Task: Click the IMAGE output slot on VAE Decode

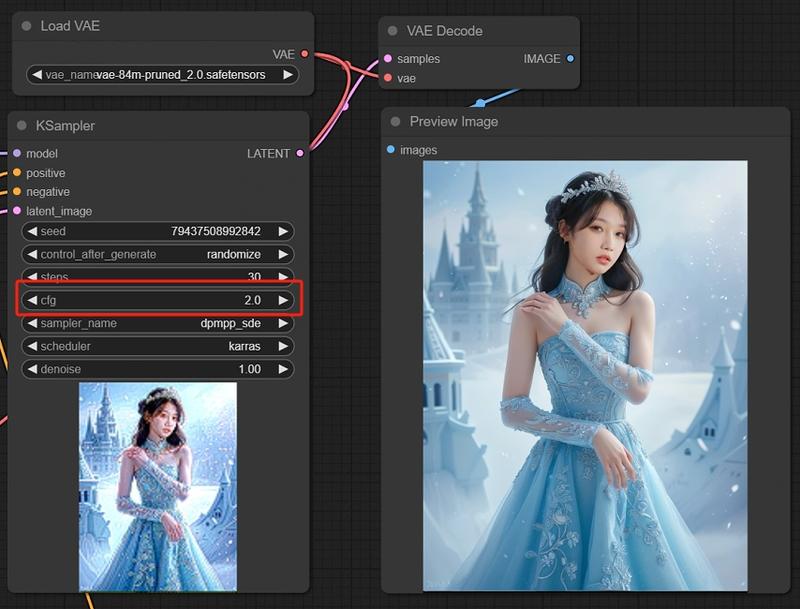Action: 568,59
